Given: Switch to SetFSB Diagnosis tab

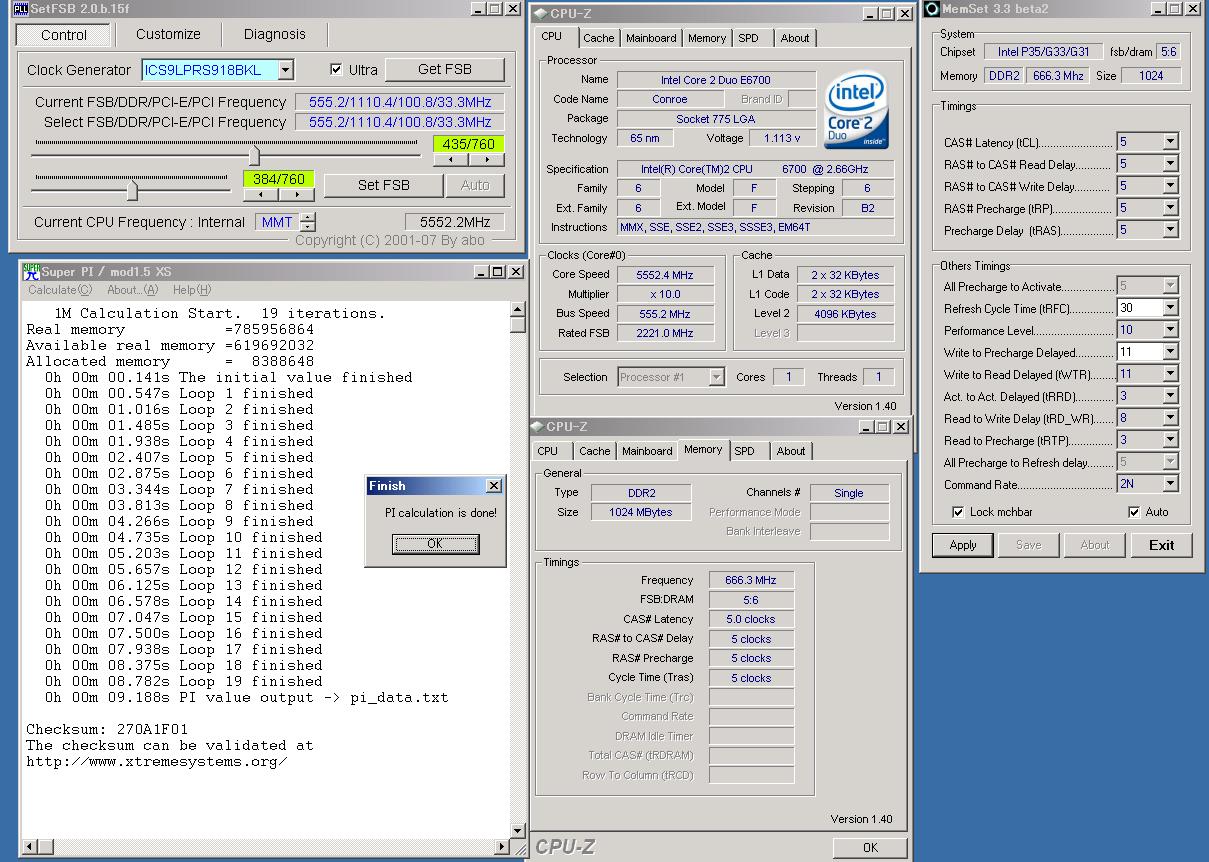Looking at the screenshot, I should click(x=275, y=34).
